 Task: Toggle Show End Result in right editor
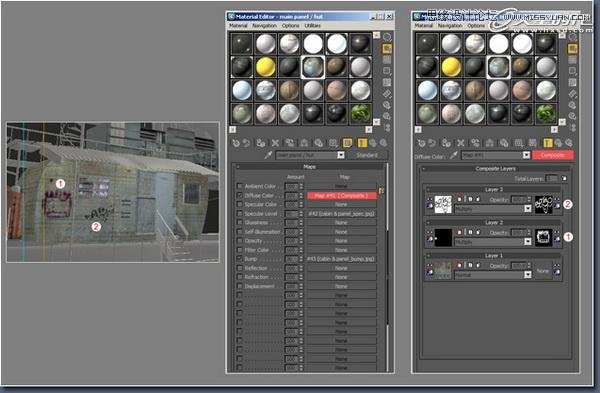(x=548, y=143)
